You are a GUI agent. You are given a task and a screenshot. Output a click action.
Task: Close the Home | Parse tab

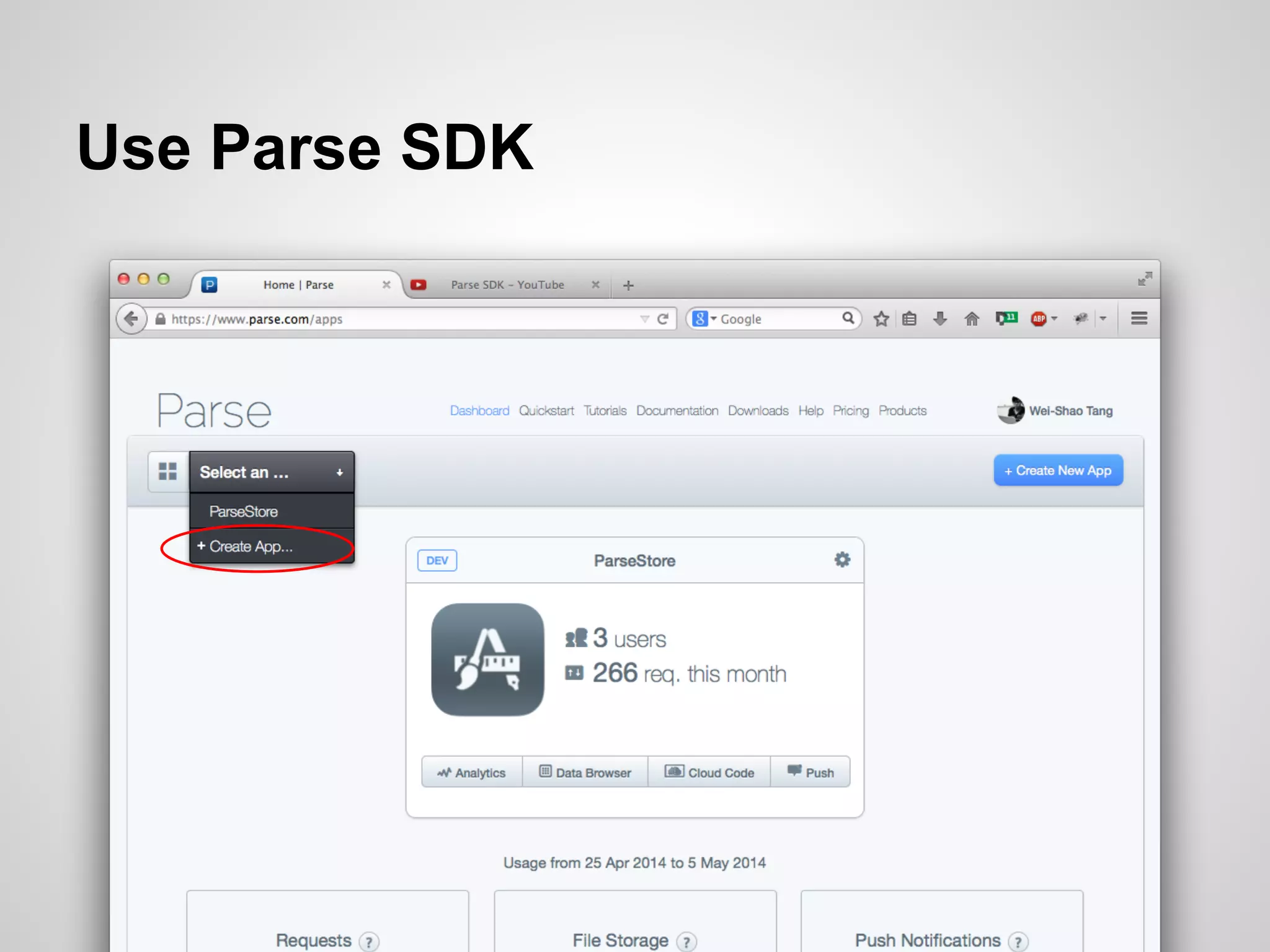(386, 284)
